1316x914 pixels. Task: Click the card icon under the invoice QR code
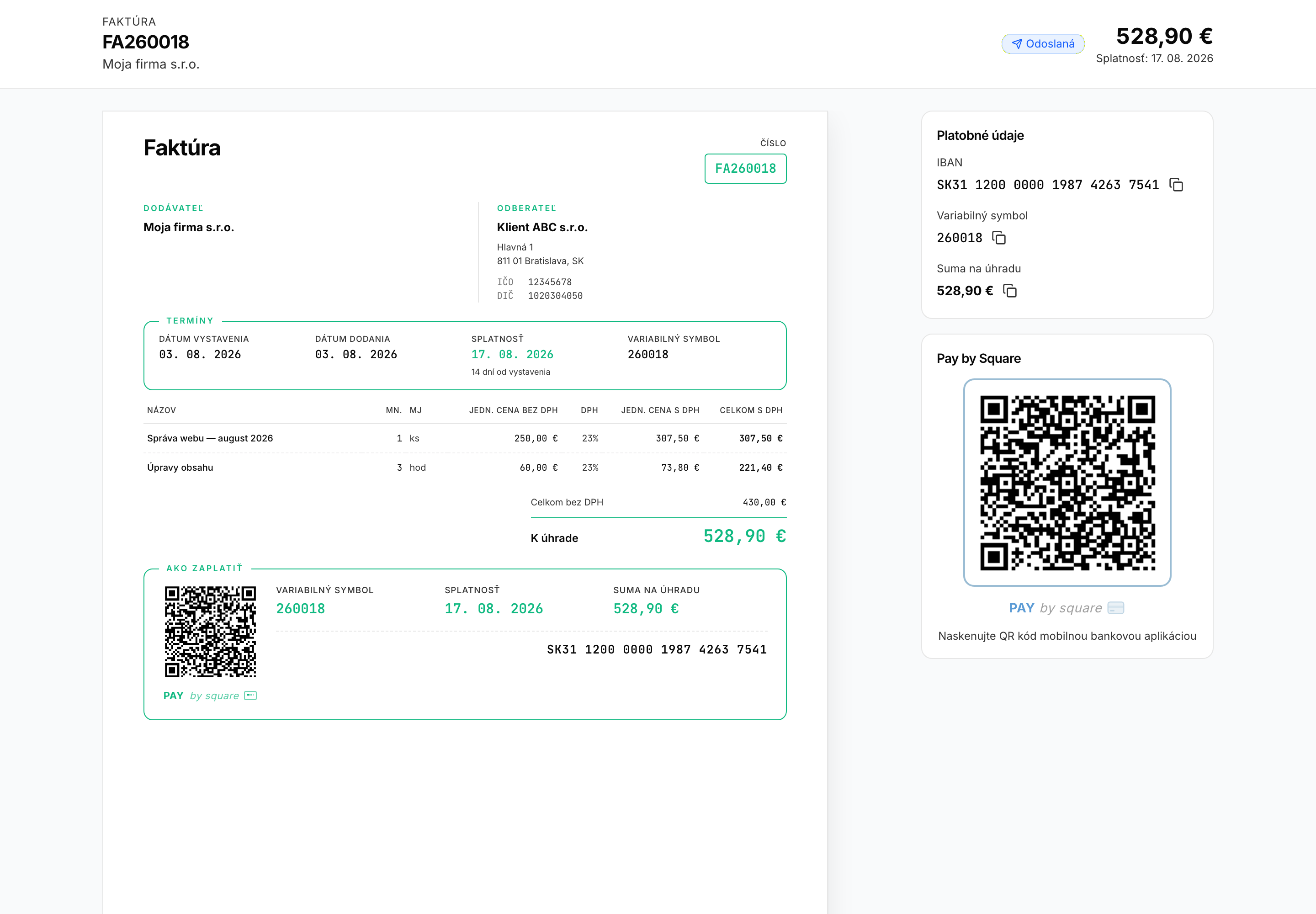250,695
